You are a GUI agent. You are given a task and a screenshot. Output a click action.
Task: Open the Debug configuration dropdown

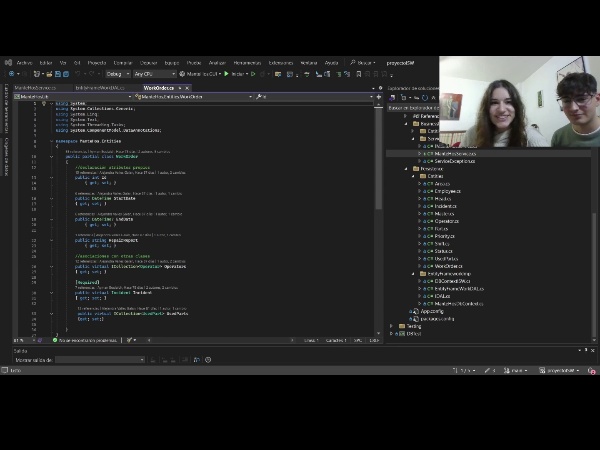tap(116, 73)
